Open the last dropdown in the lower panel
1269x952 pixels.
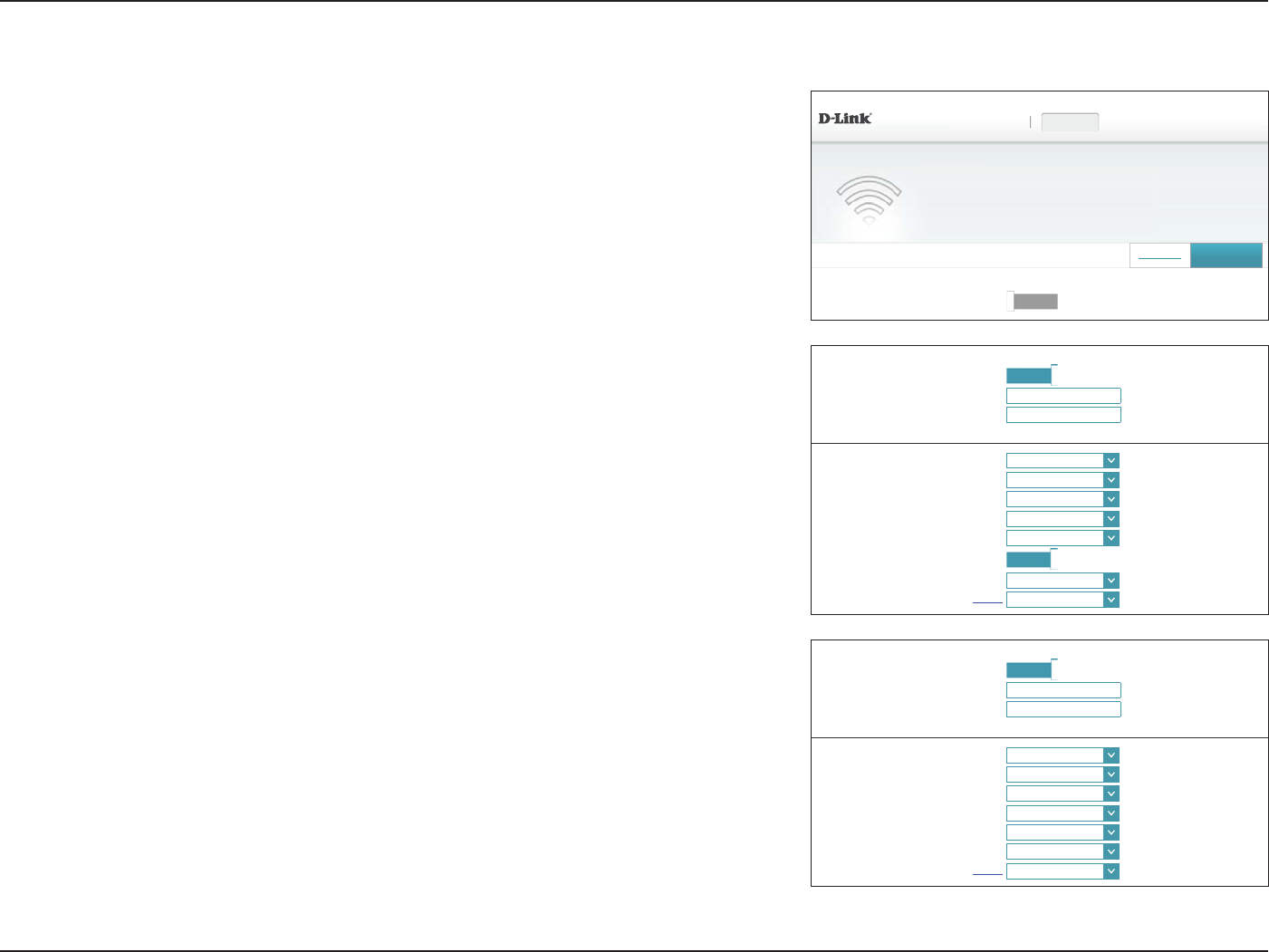1062,871
